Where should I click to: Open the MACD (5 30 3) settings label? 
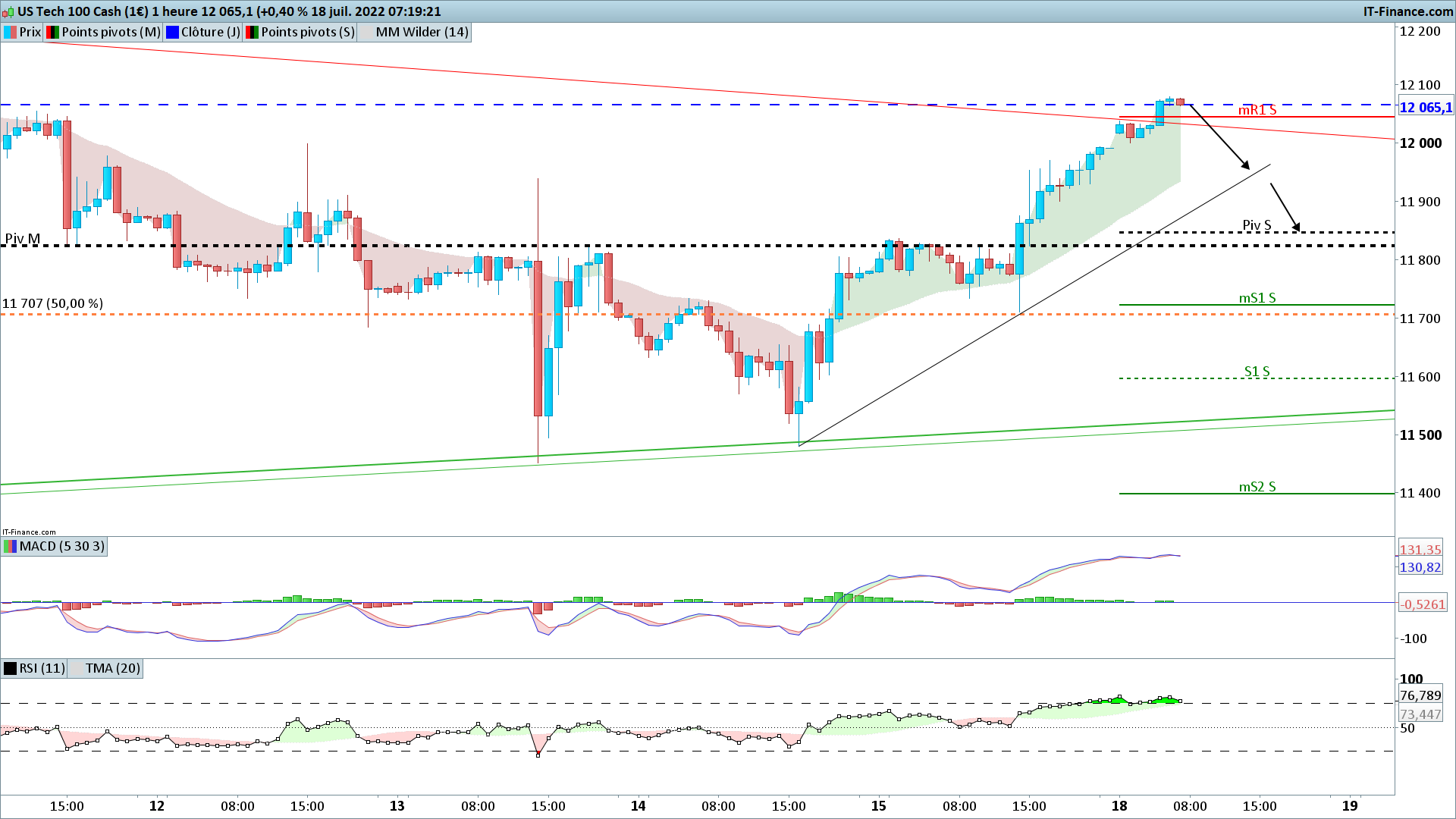[x=61, y=546]
